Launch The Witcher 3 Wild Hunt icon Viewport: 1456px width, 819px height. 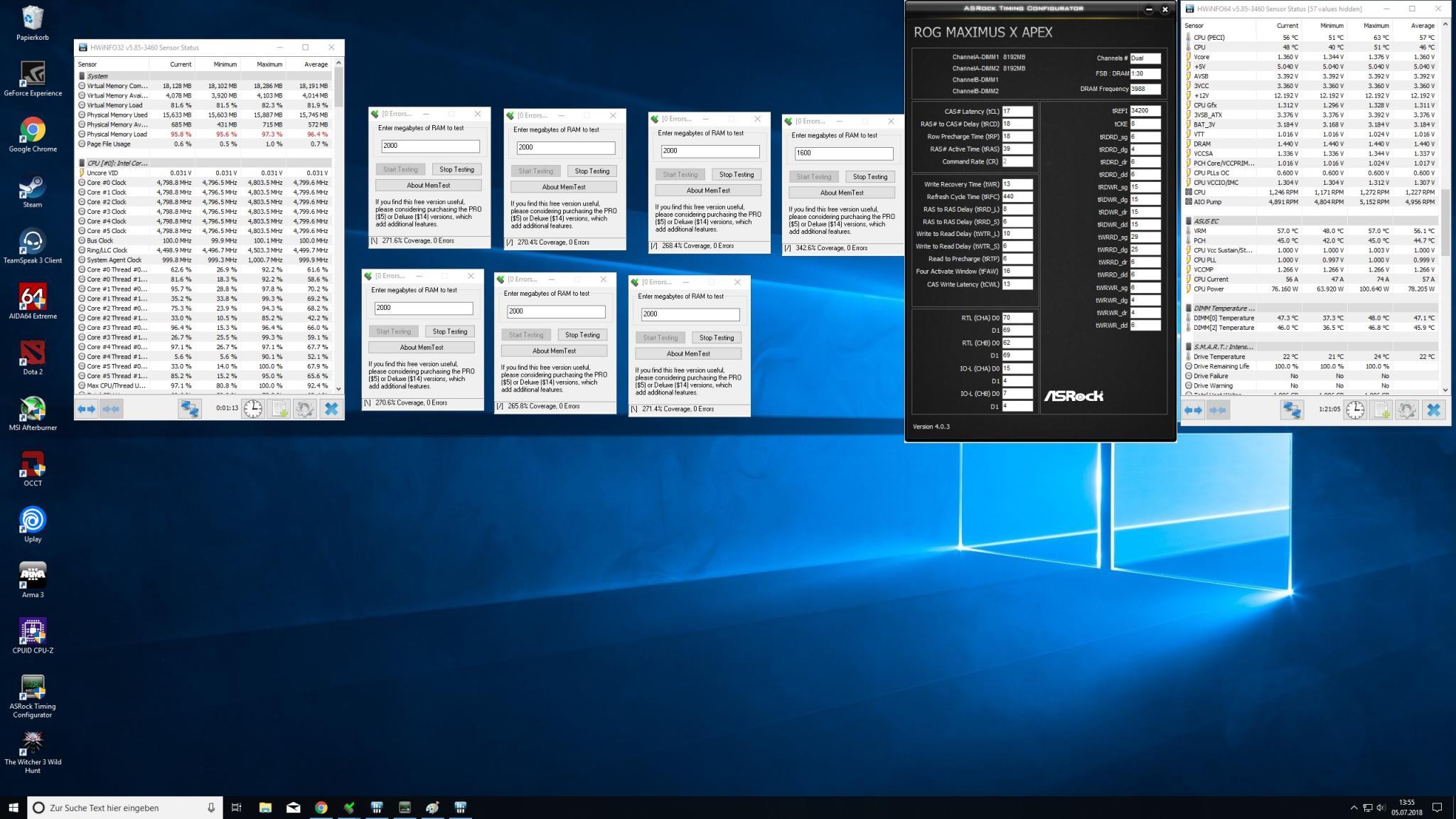click(33, 752)
